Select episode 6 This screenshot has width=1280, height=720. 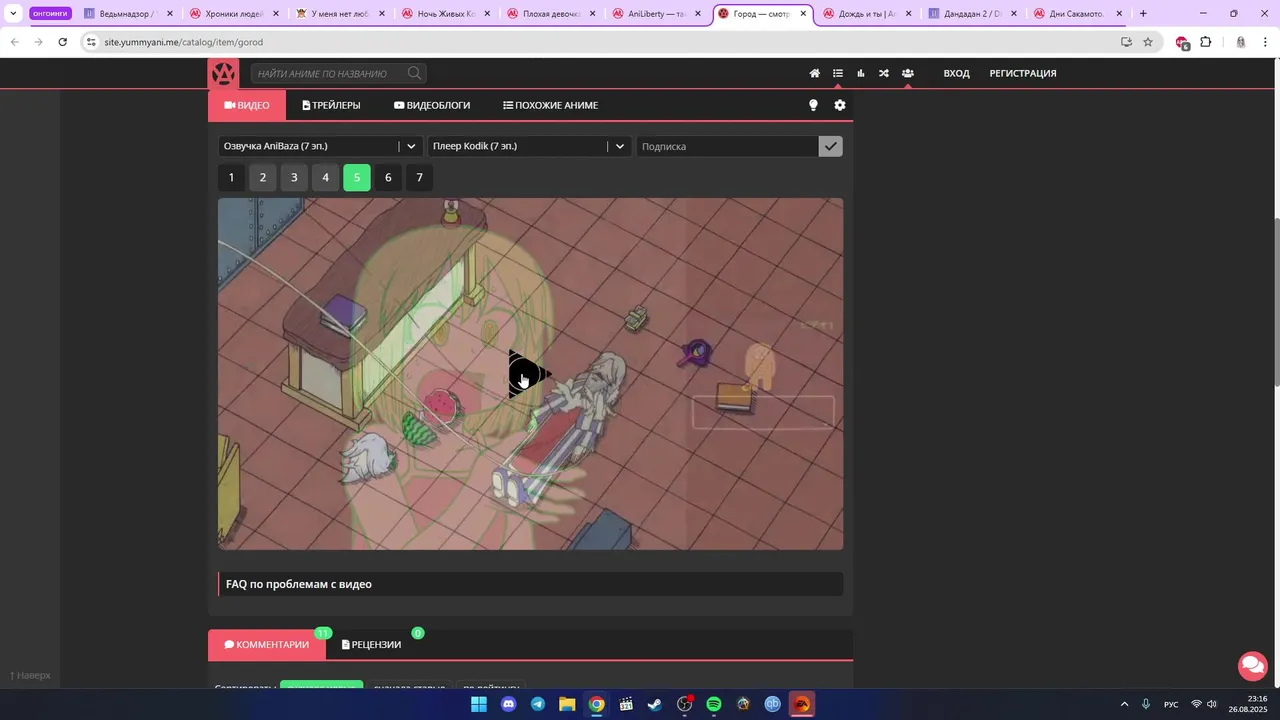[x=388, y=177]
